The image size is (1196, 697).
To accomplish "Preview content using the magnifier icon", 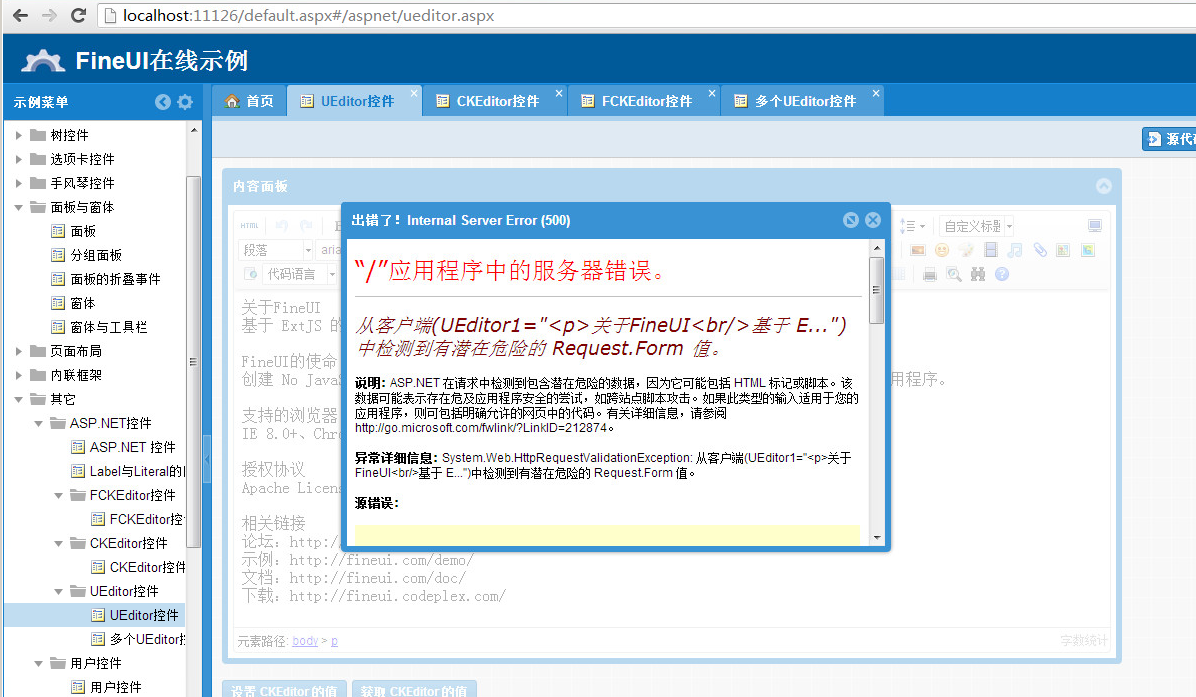I will [x=953, y=275].
